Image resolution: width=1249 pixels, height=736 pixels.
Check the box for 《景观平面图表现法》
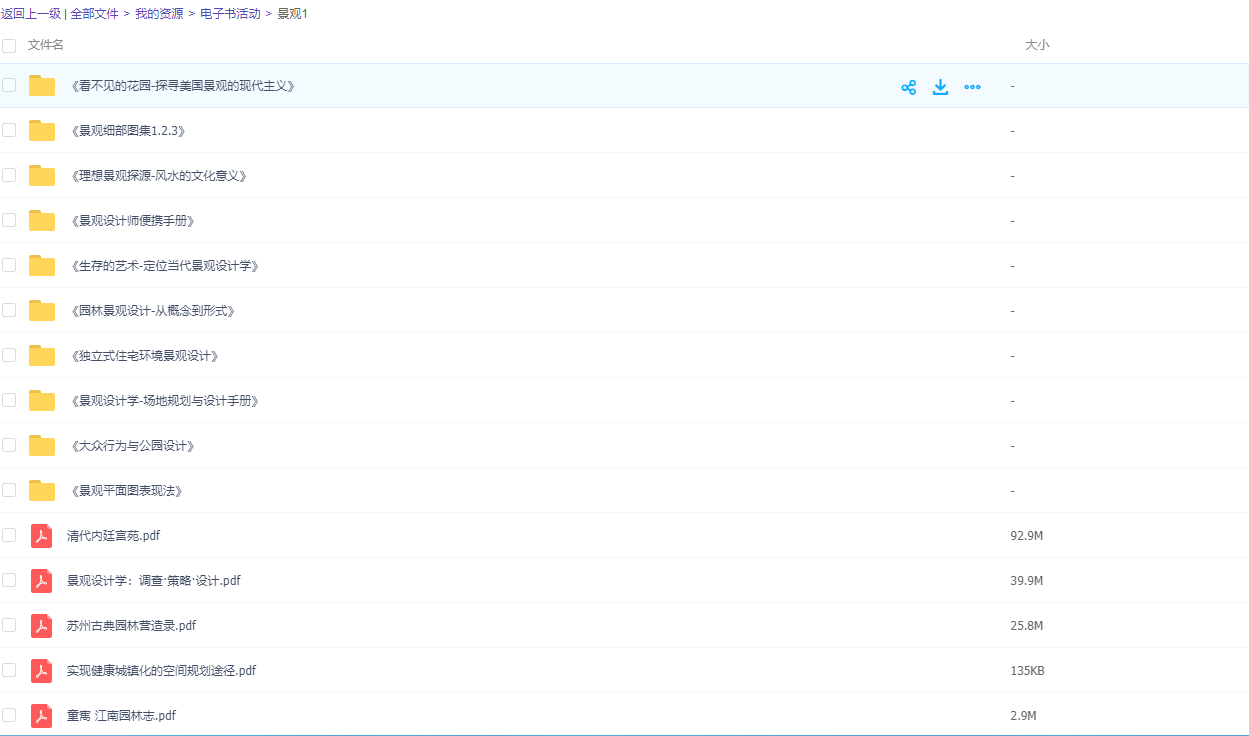click(x=9, y=490)
